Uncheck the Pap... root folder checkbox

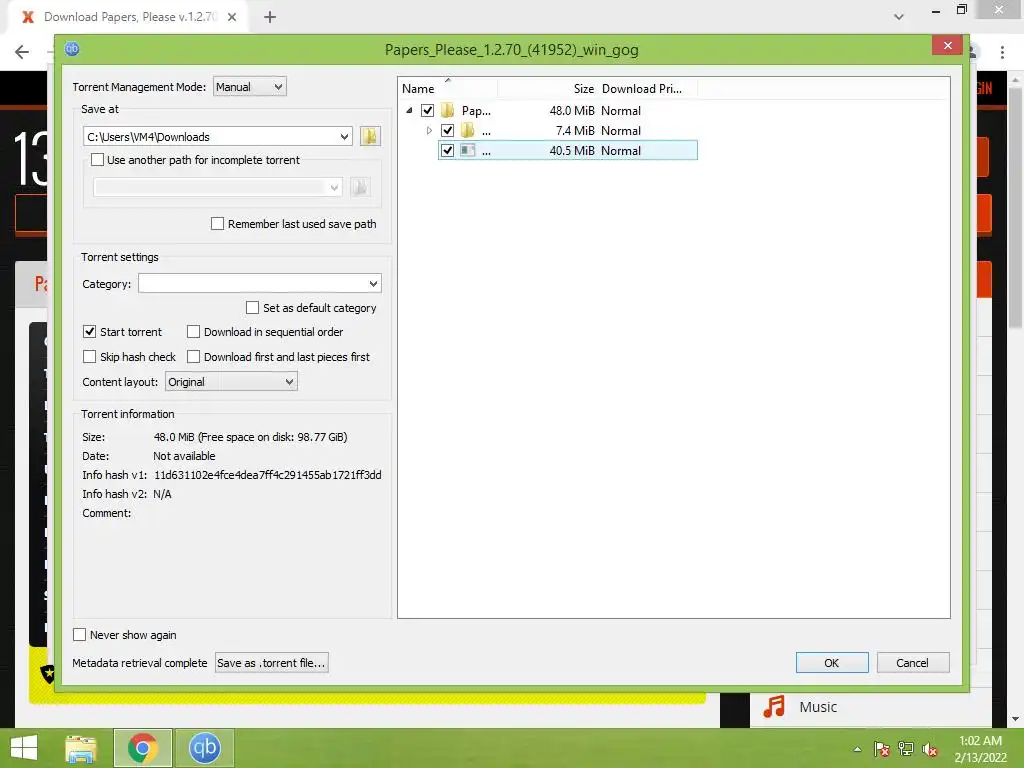point(428,110)
